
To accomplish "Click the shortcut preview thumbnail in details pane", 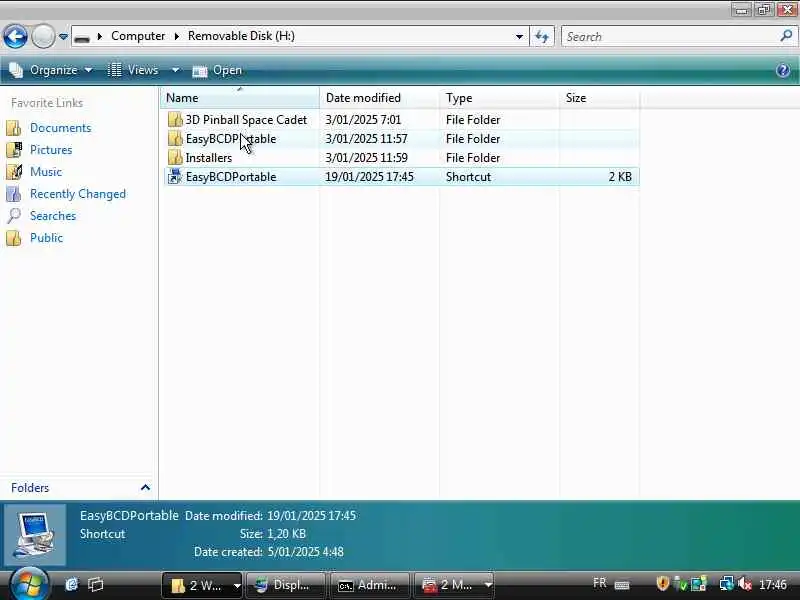I will pyautogui.click(x=35, y=534).
